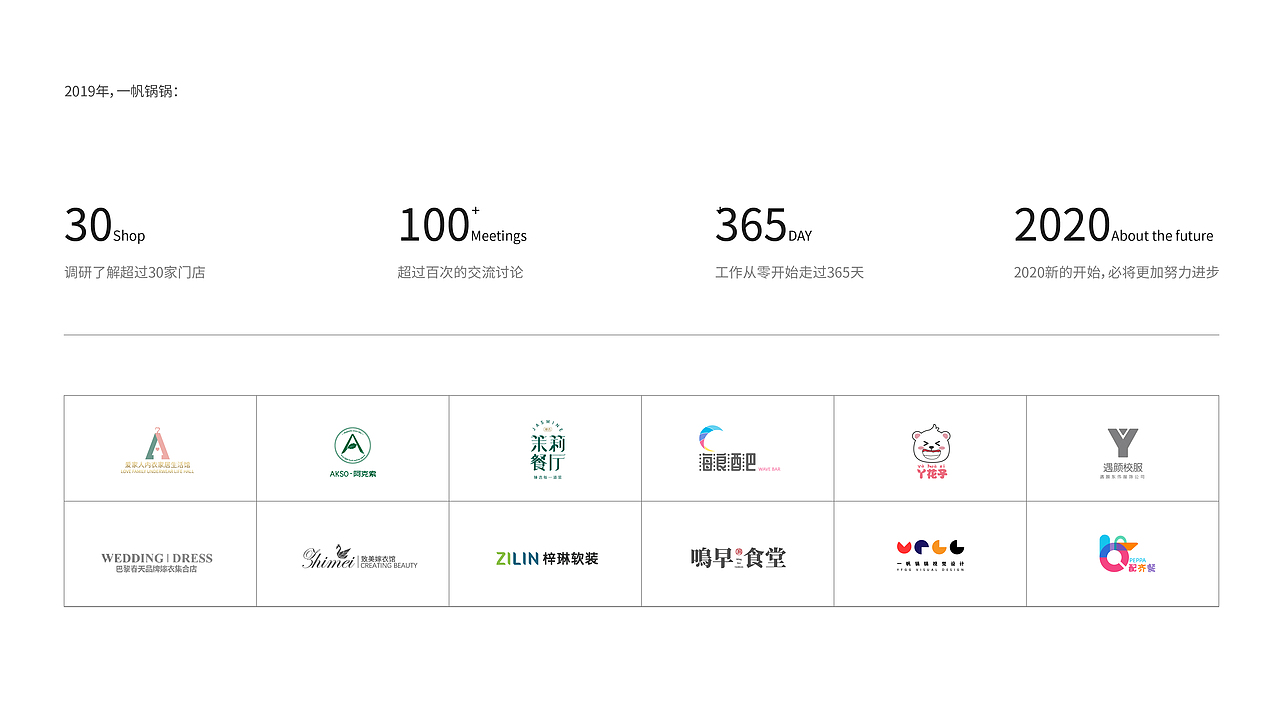1280x720 pixels.
Task: Click the blue wave bar logo
Action: [740, 450]
